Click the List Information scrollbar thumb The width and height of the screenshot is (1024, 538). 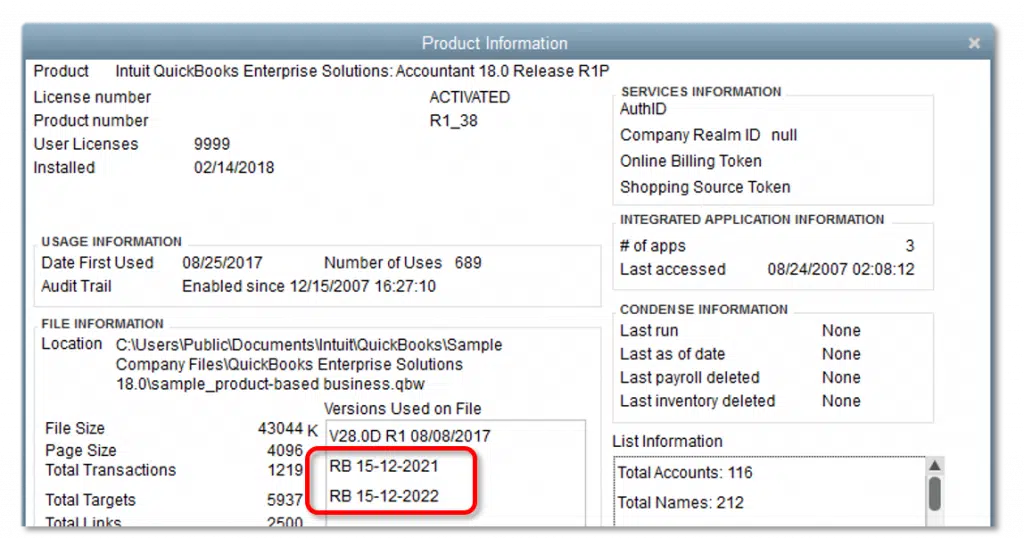(x=935, y=494)
